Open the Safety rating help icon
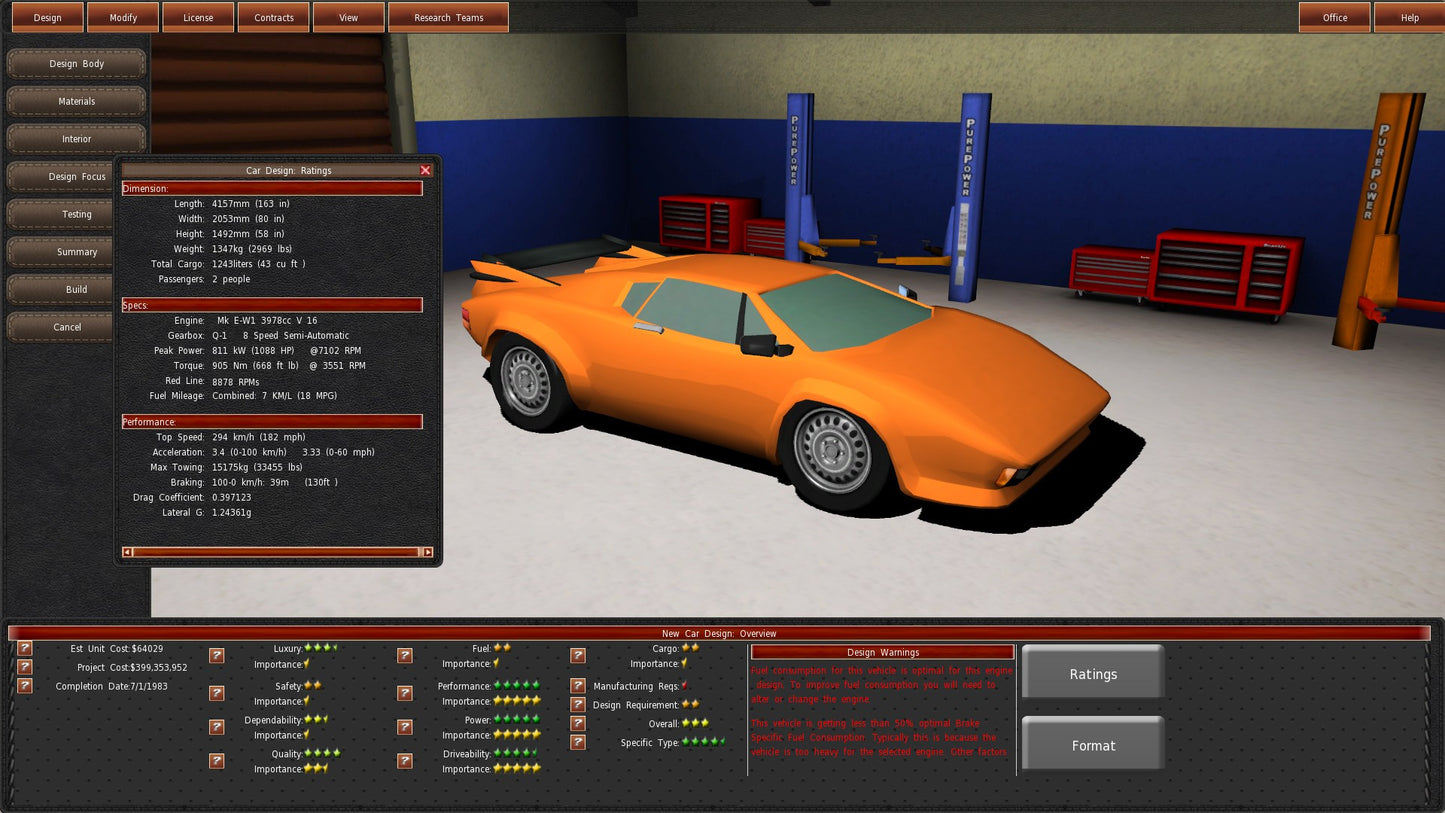 point(216,693)
